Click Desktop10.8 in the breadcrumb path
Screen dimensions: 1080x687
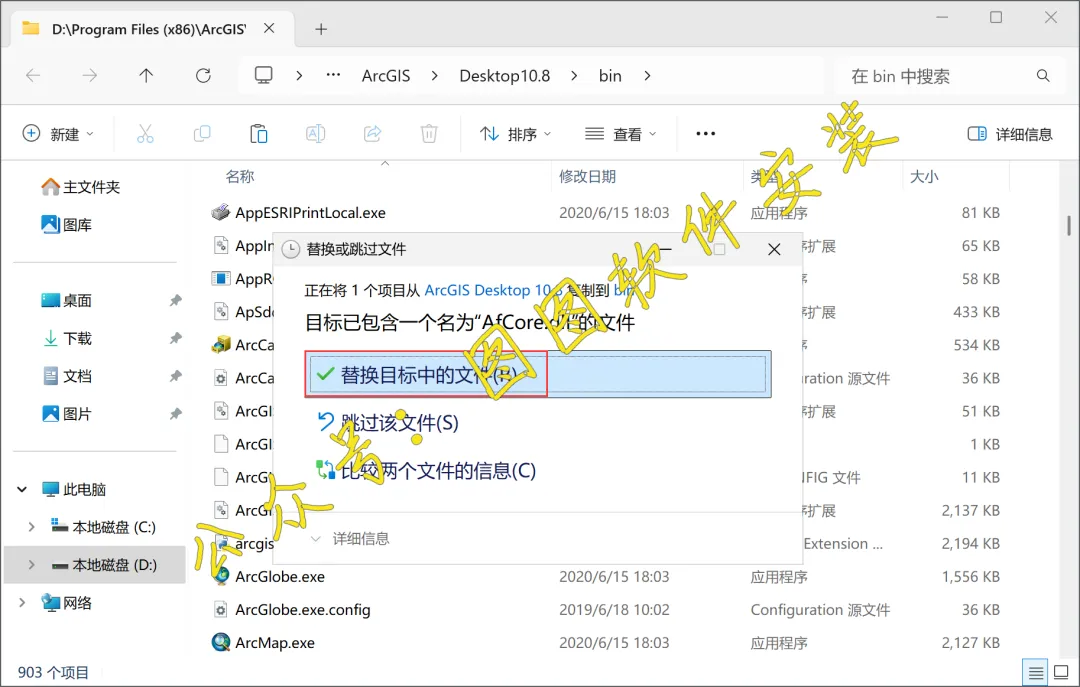click(505, 76)
